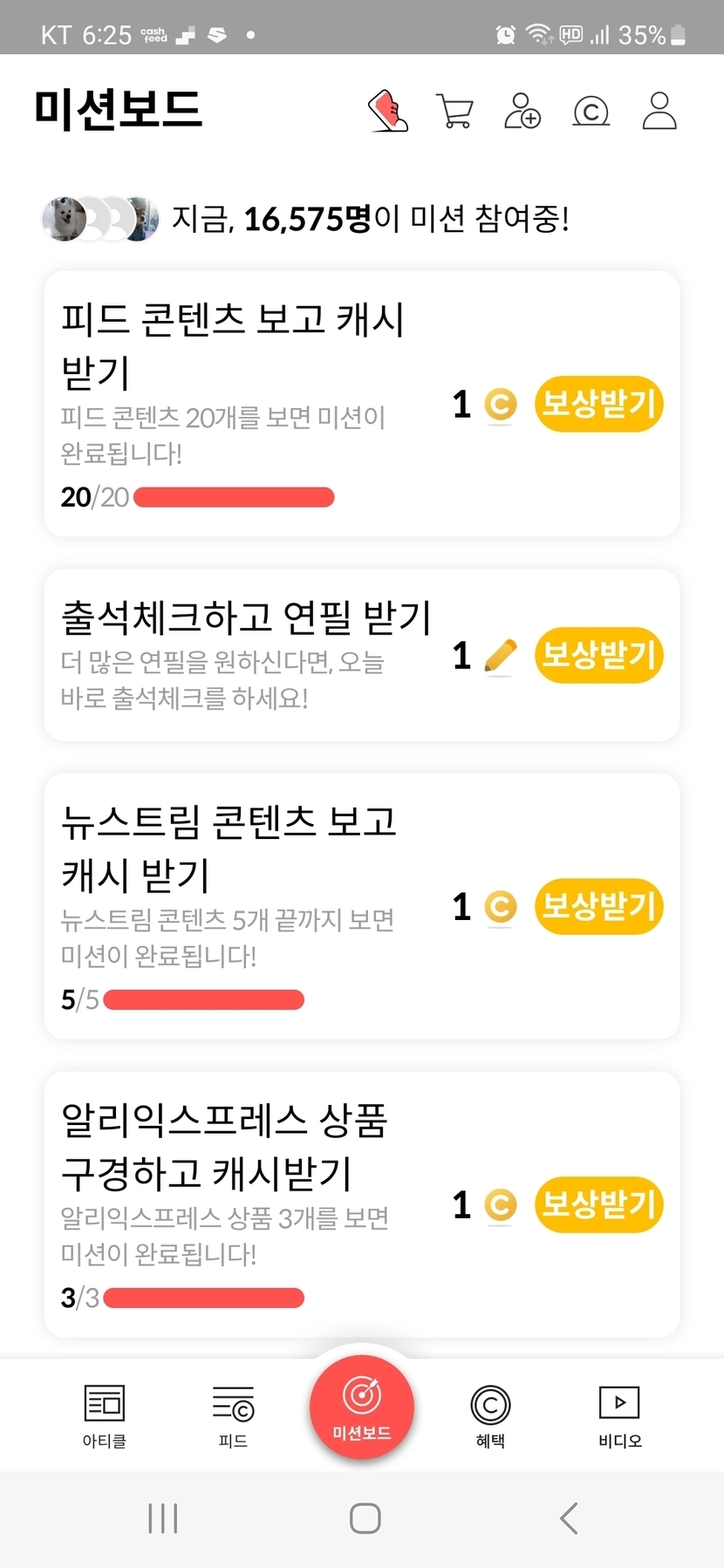Viewport: 724px width, 1568px height.
Task: Tap the gold coin on AliExpress mission
Action: [501, 1205]
